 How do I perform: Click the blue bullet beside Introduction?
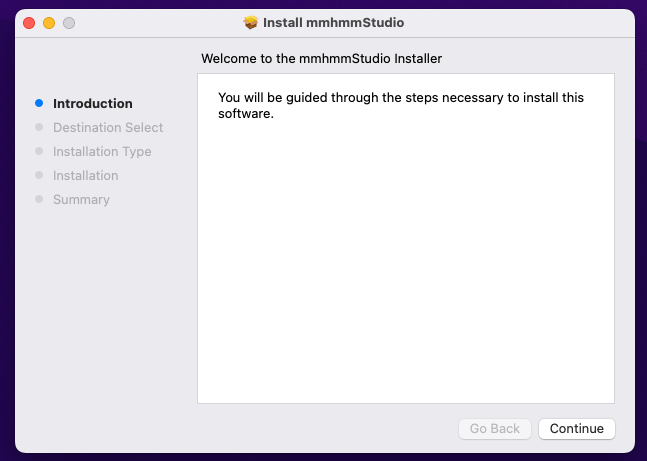point(39,103)
